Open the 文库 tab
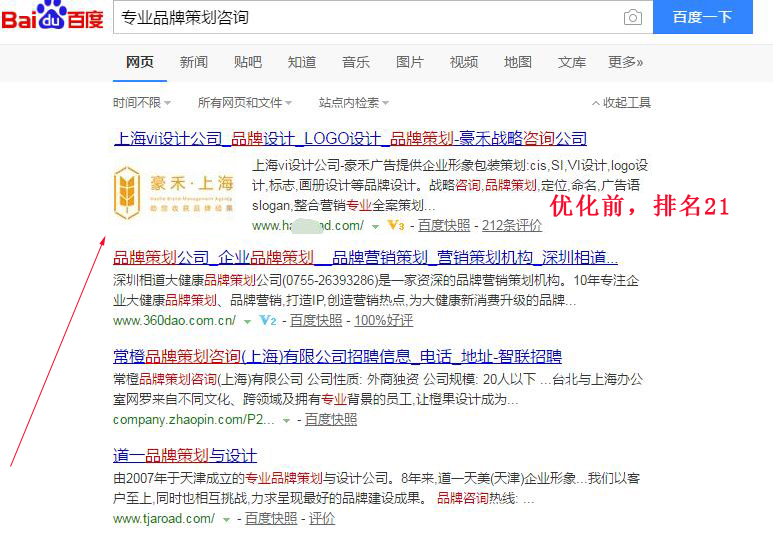773x540 pixels. pos(572,62)
